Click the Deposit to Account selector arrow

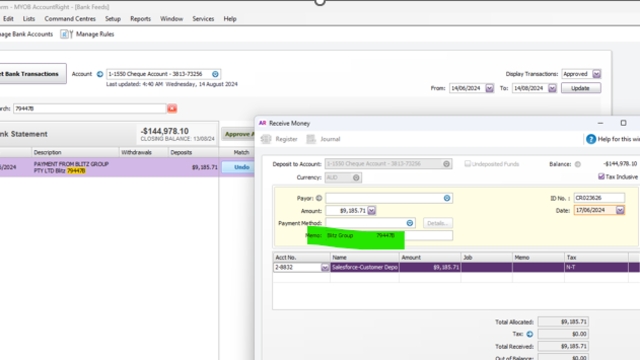coord(447,164)
